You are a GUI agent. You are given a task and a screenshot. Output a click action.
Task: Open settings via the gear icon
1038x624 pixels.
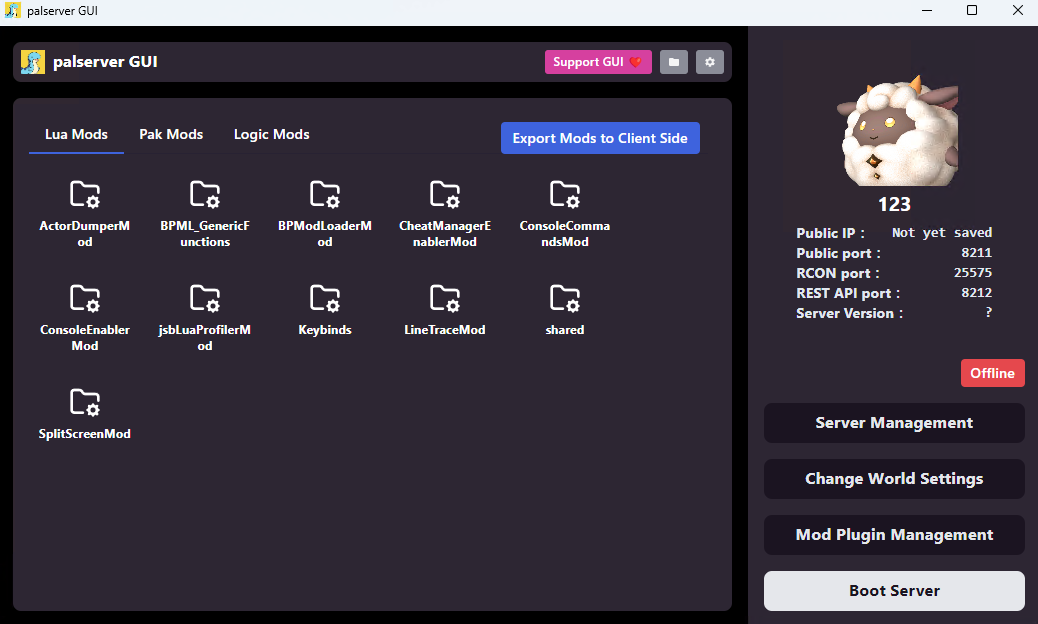coord(710,62)
